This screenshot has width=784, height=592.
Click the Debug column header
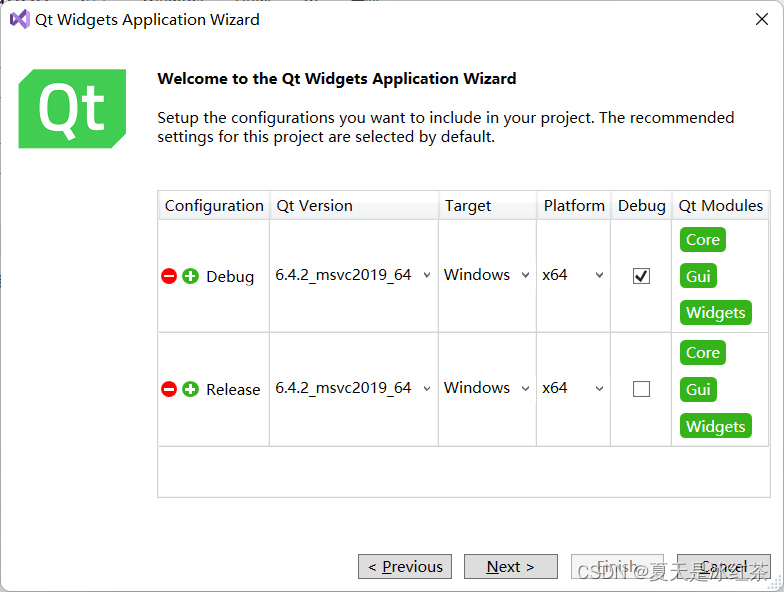642,206
